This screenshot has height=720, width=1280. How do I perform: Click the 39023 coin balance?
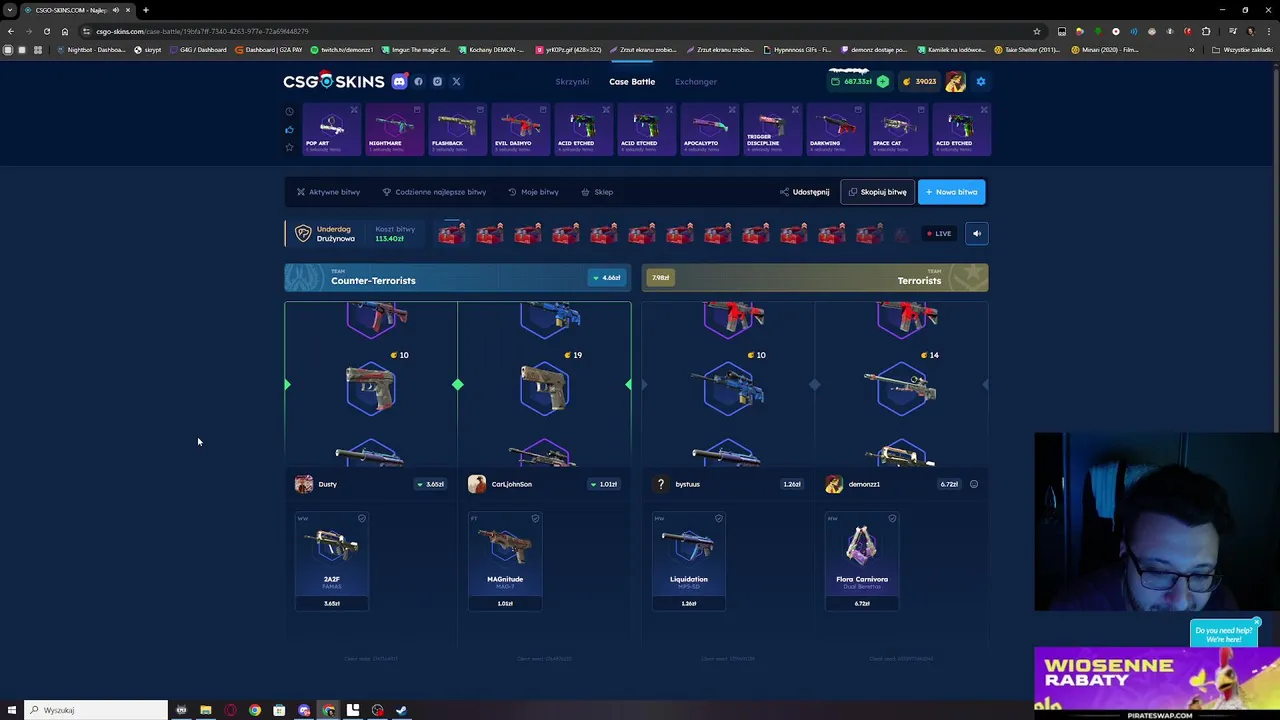click(x=920, y=82)
